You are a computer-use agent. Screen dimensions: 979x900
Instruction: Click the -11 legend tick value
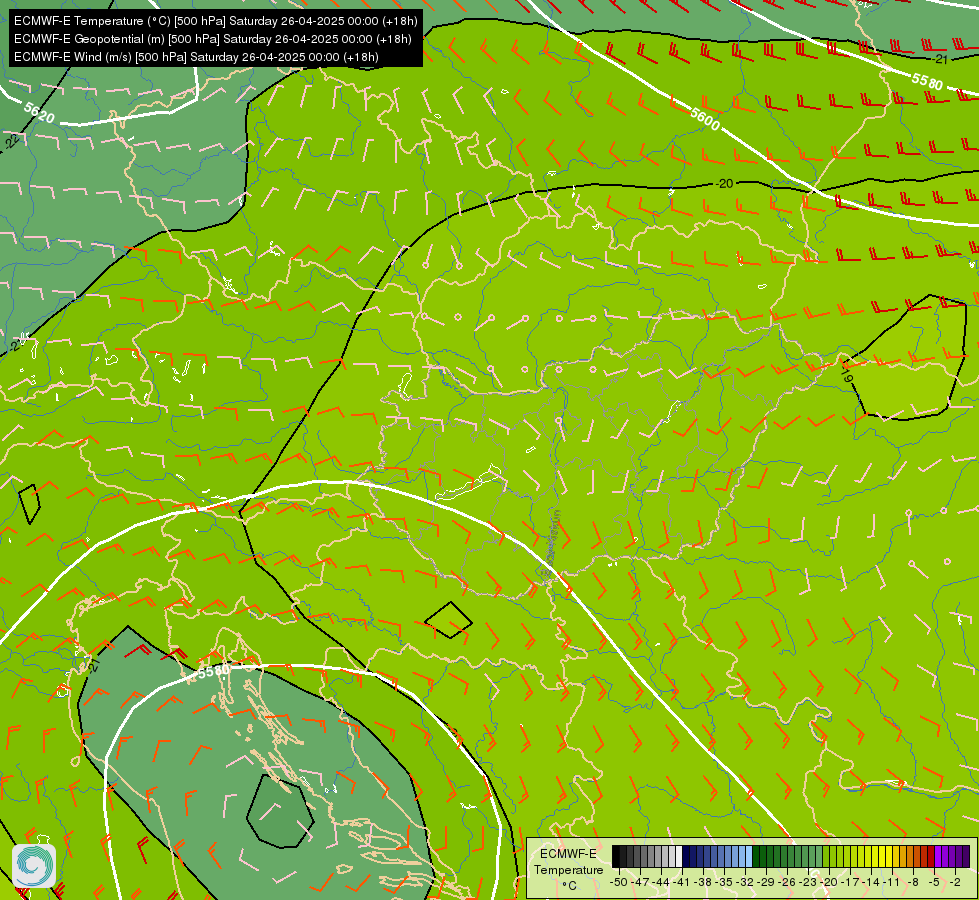[x=892, y=883]
